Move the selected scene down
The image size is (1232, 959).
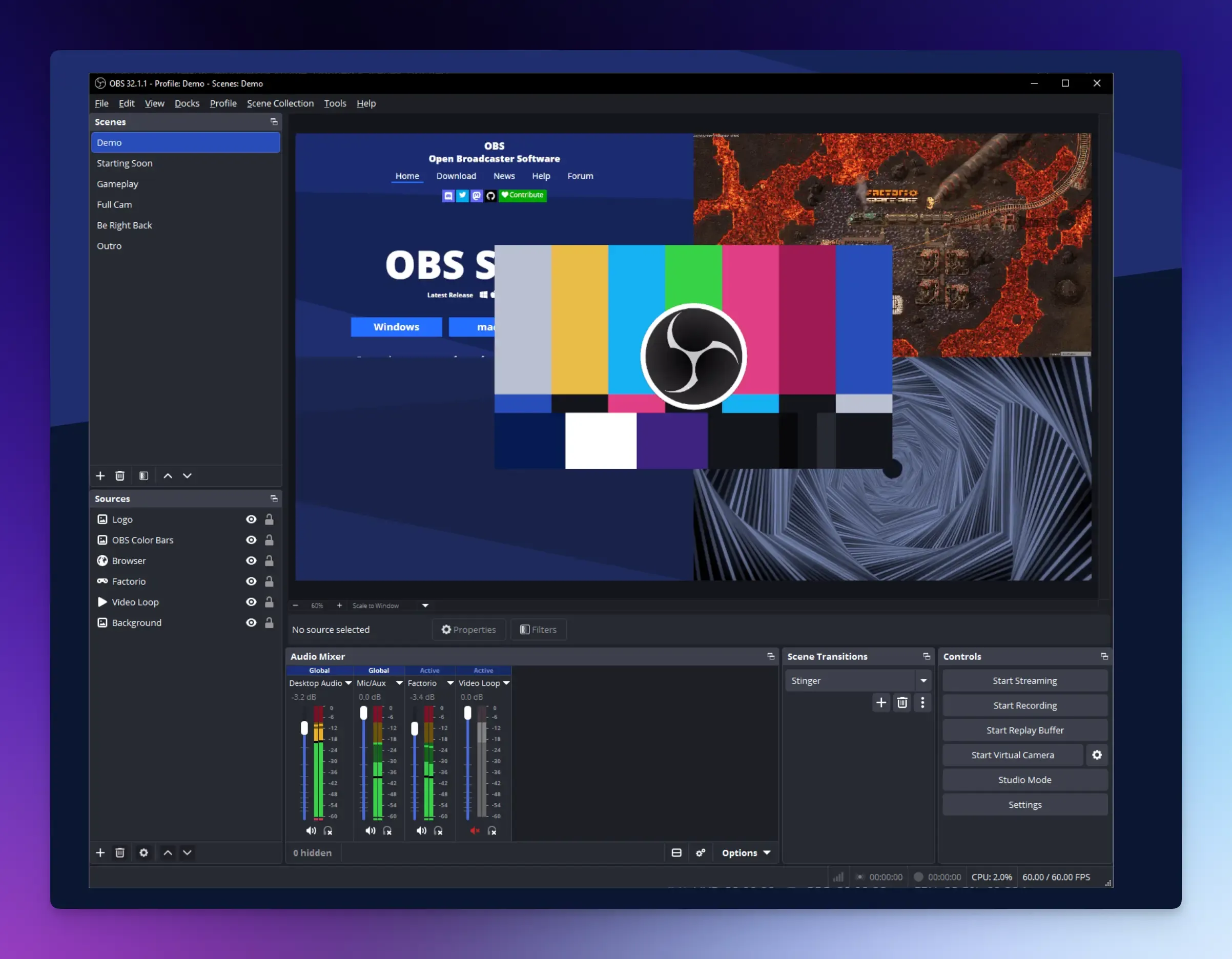[187, 476]
